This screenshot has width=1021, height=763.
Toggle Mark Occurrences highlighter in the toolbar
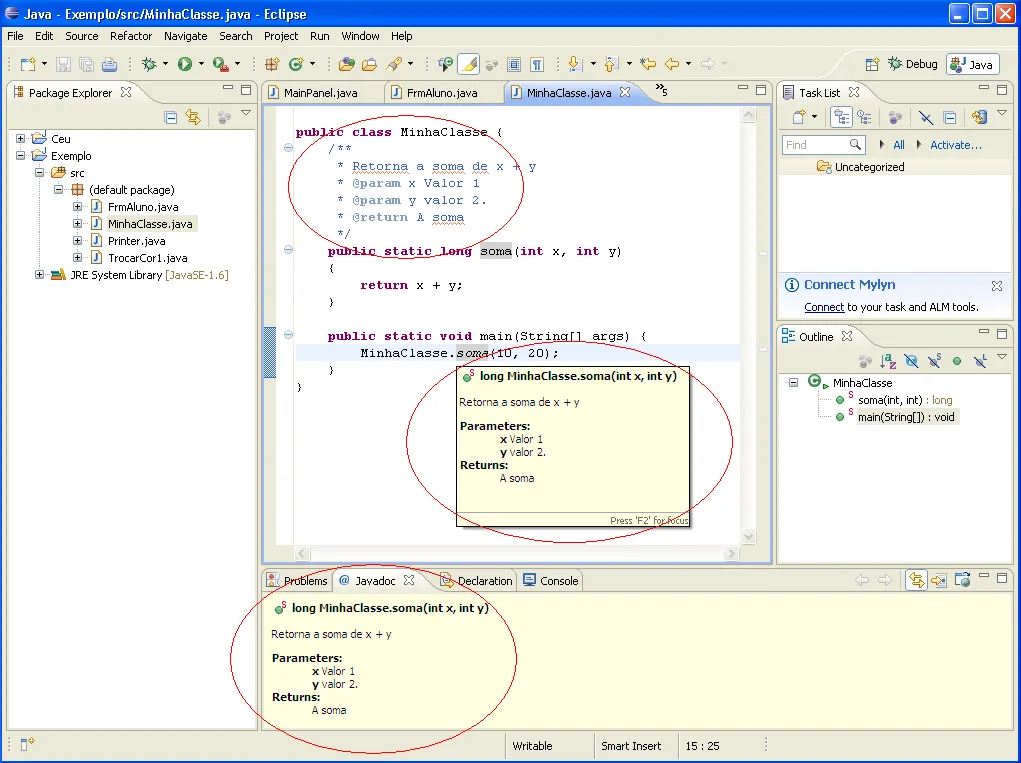tap(468, 64)
